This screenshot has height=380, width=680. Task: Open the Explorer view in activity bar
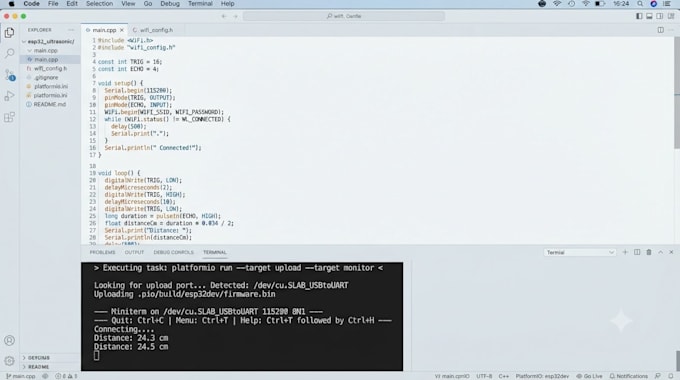click(x=9, y=33)
